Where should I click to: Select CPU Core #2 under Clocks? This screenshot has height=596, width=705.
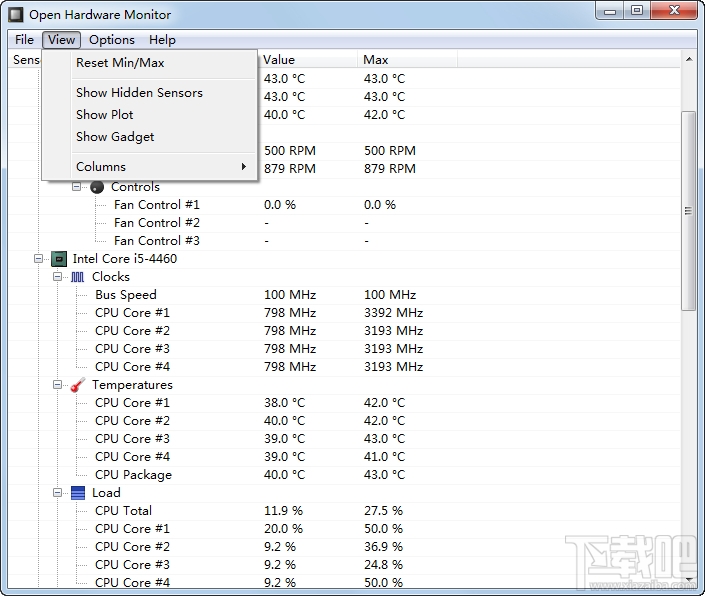tap(344, 331)
